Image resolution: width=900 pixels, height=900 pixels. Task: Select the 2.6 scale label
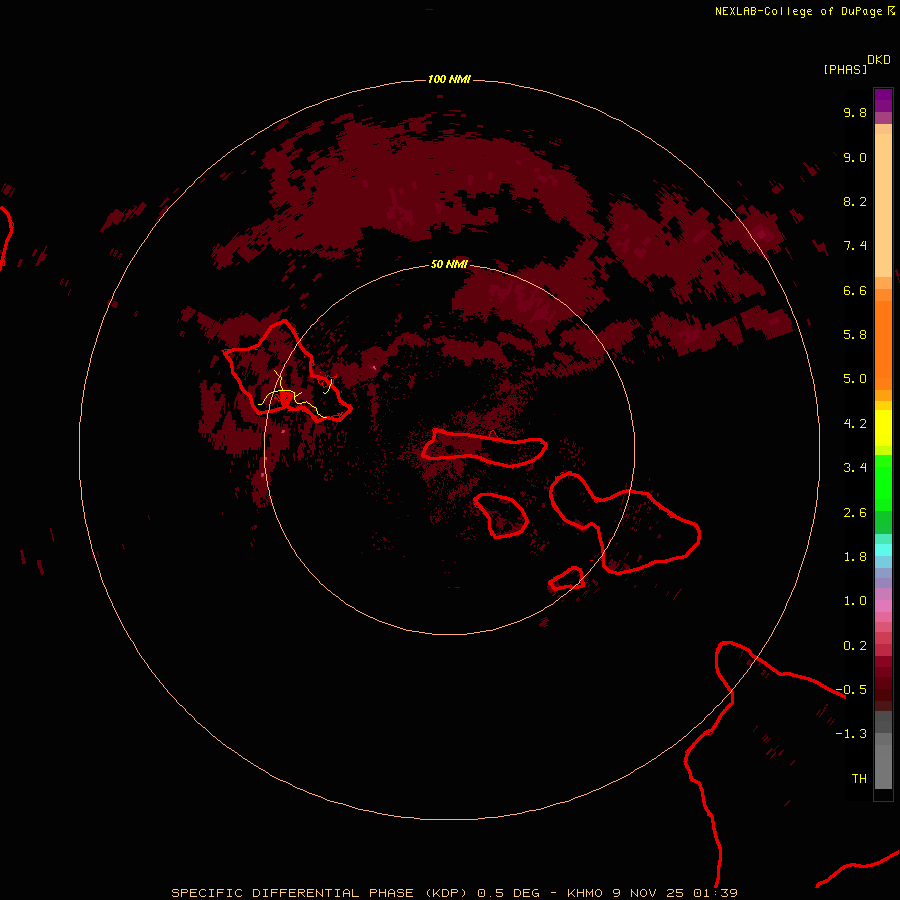(855, 513)
